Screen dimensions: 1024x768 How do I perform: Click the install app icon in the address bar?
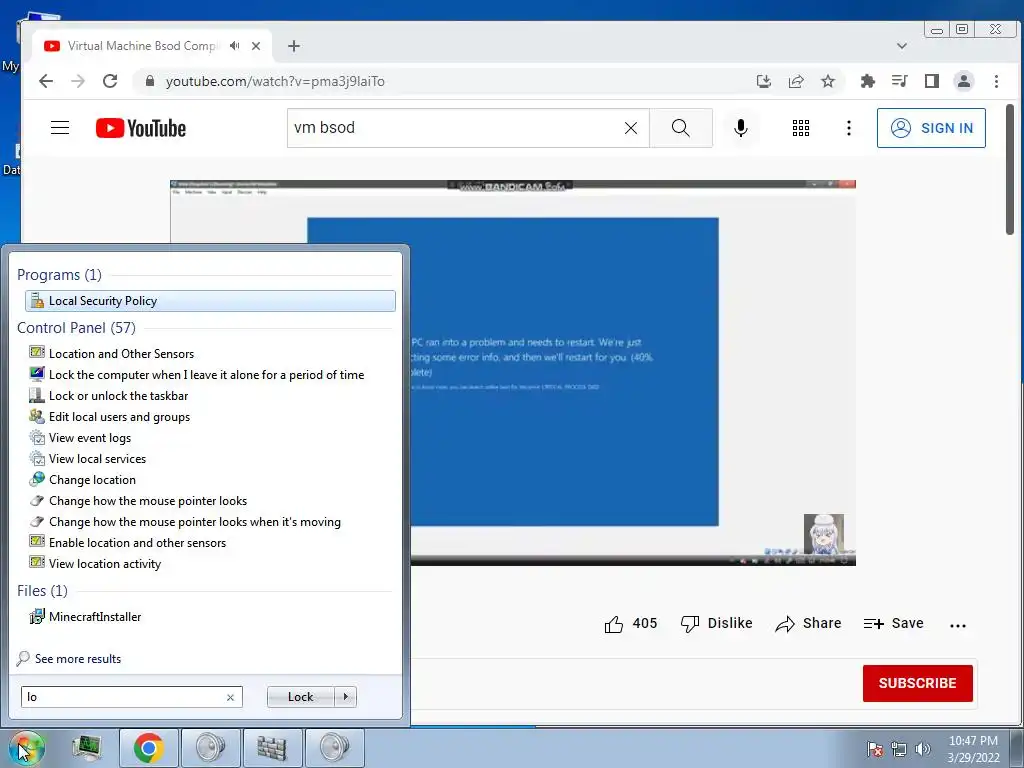763,81
